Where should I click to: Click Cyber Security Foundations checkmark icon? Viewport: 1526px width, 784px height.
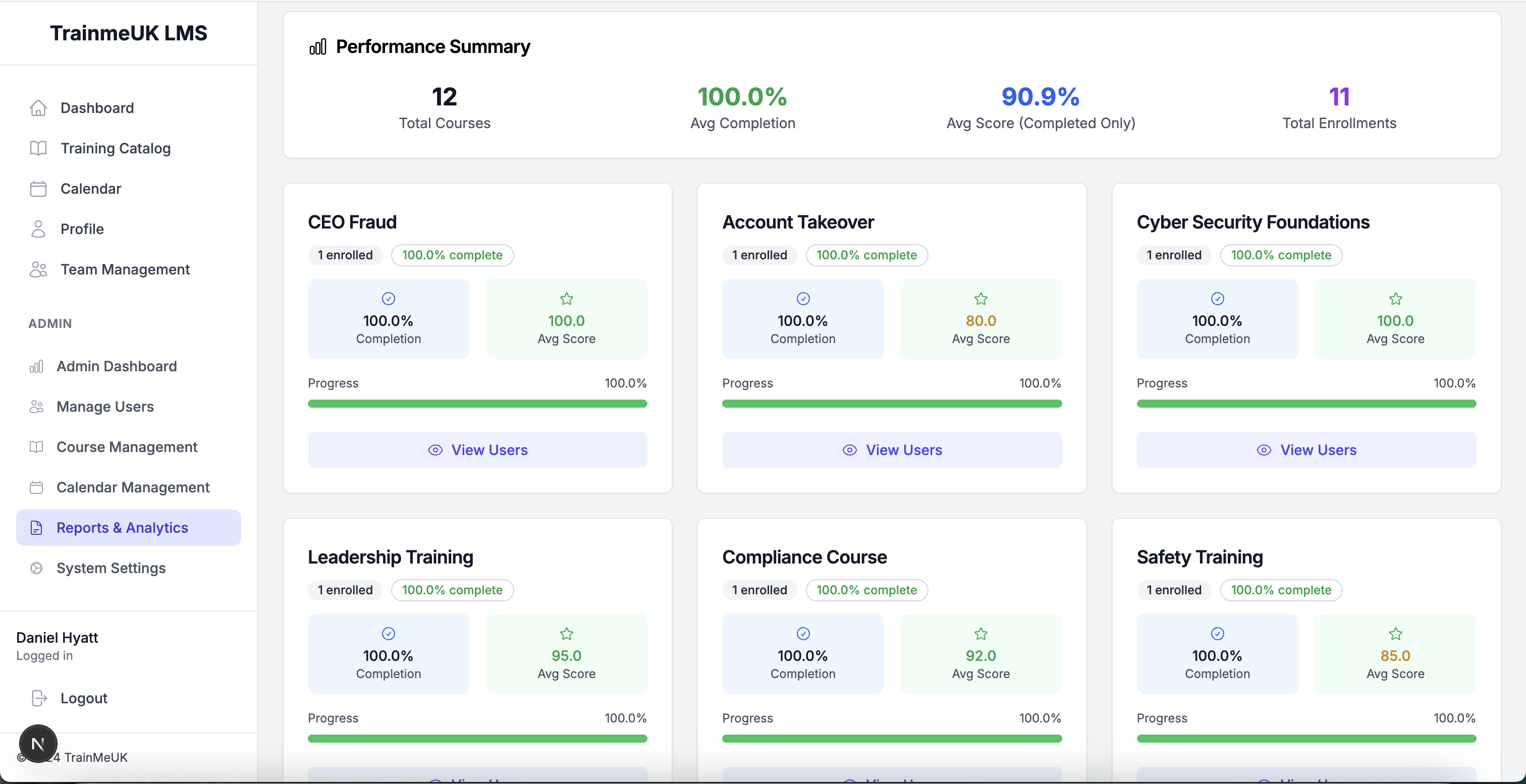coord(1217,299)
